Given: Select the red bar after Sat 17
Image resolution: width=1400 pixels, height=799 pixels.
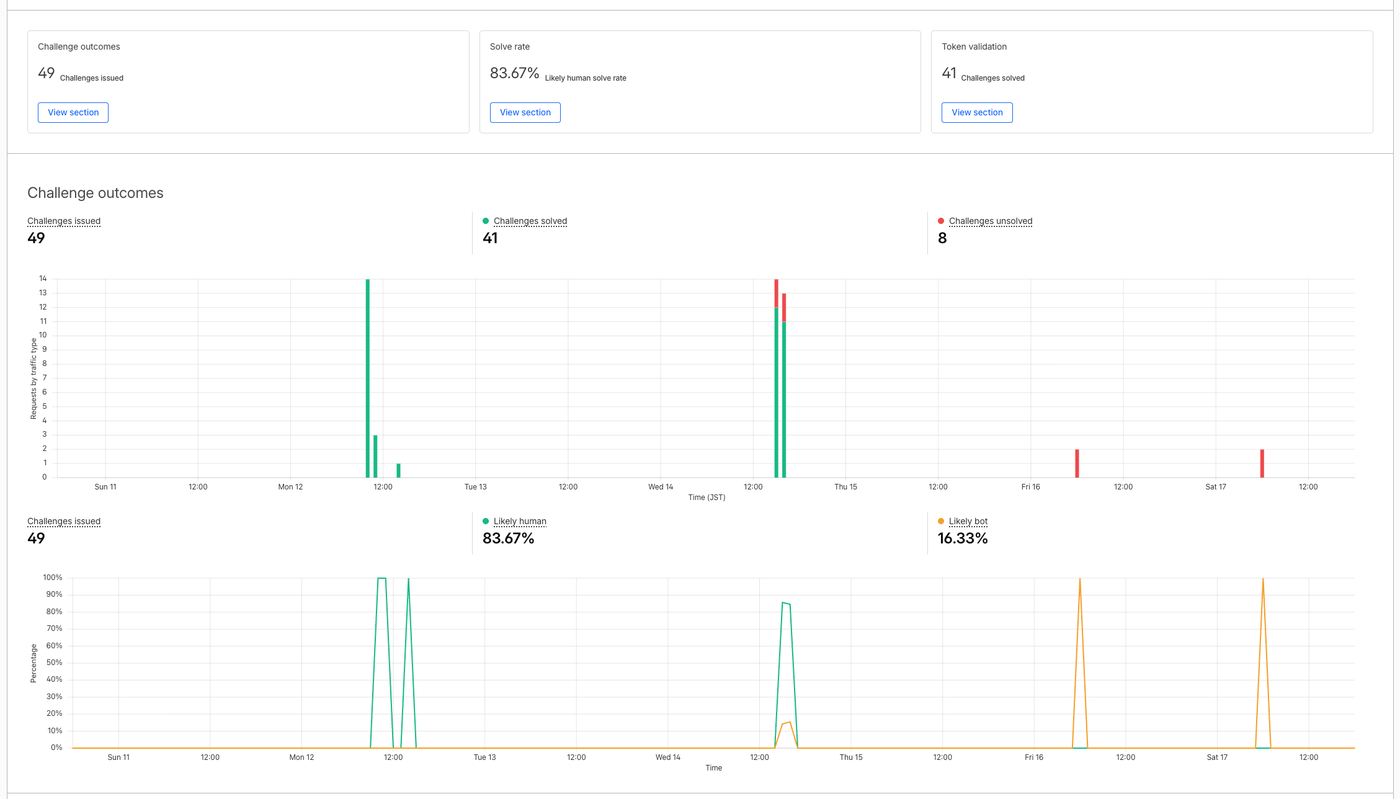Looking at the screenshot, I should pos(1262,463).
